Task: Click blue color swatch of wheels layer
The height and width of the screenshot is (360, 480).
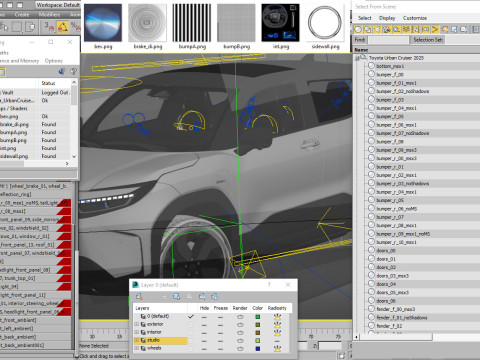Action: [257, 348]
